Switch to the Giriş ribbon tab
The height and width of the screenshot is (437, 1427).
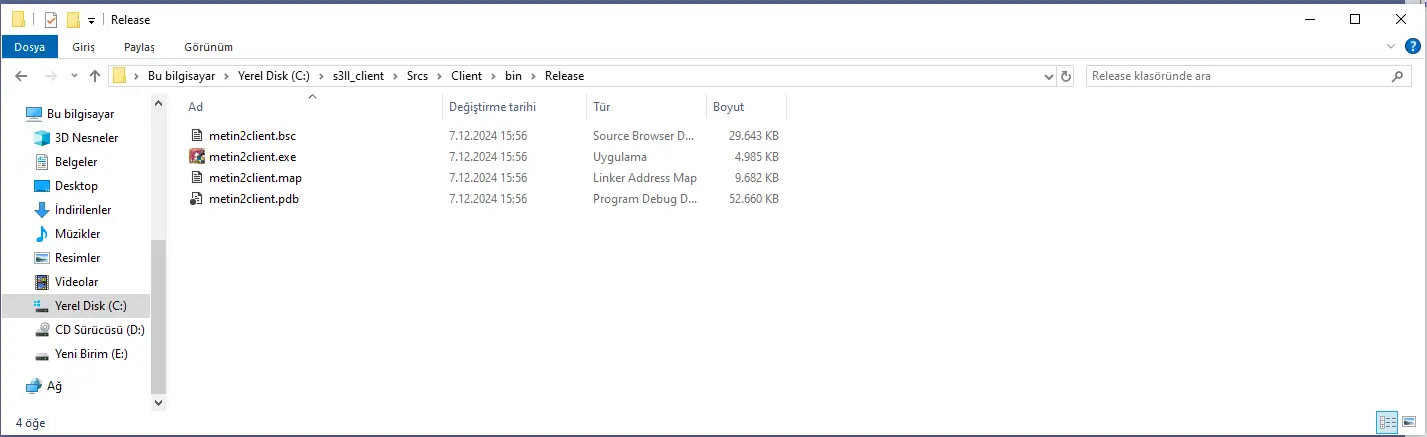coord(84,47)
